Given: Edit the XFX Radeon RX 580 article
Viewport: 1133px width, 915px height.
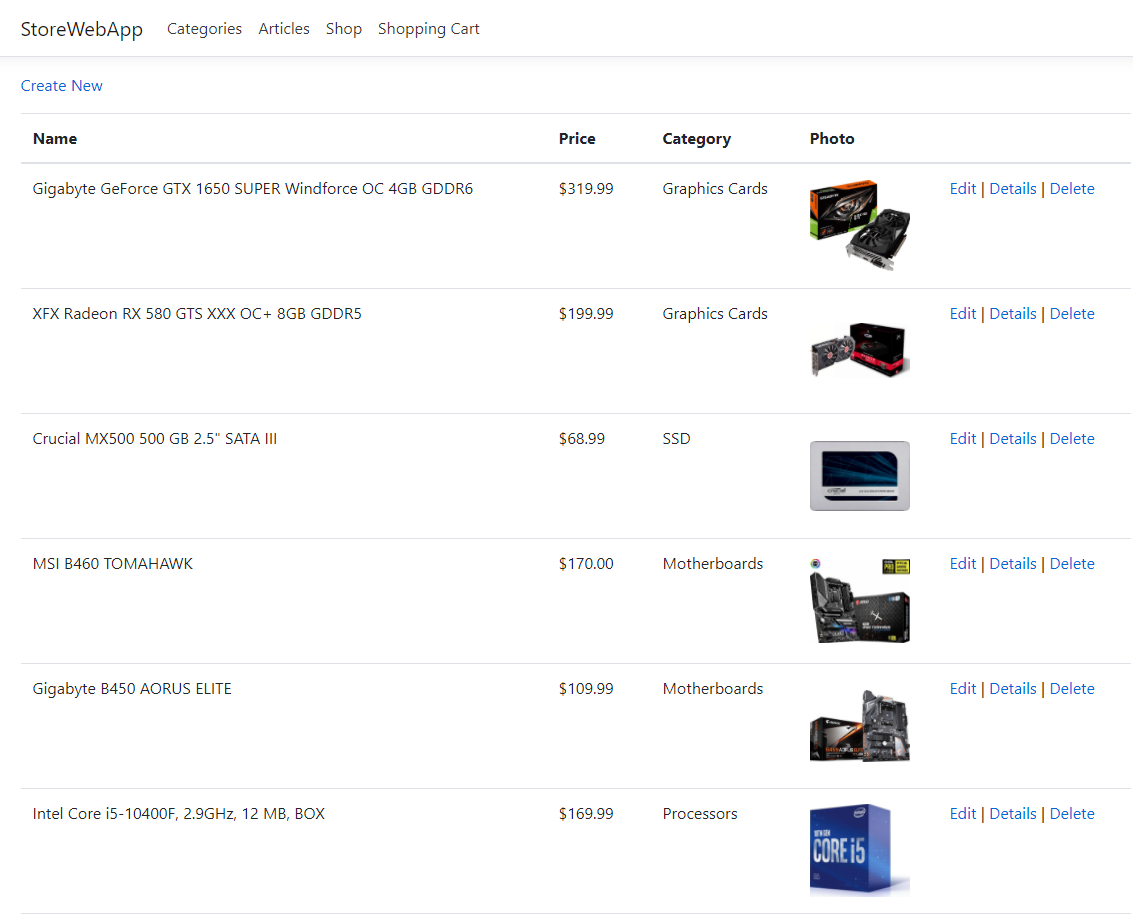Looking at the screenshot, I should click(x=962, y=314).
